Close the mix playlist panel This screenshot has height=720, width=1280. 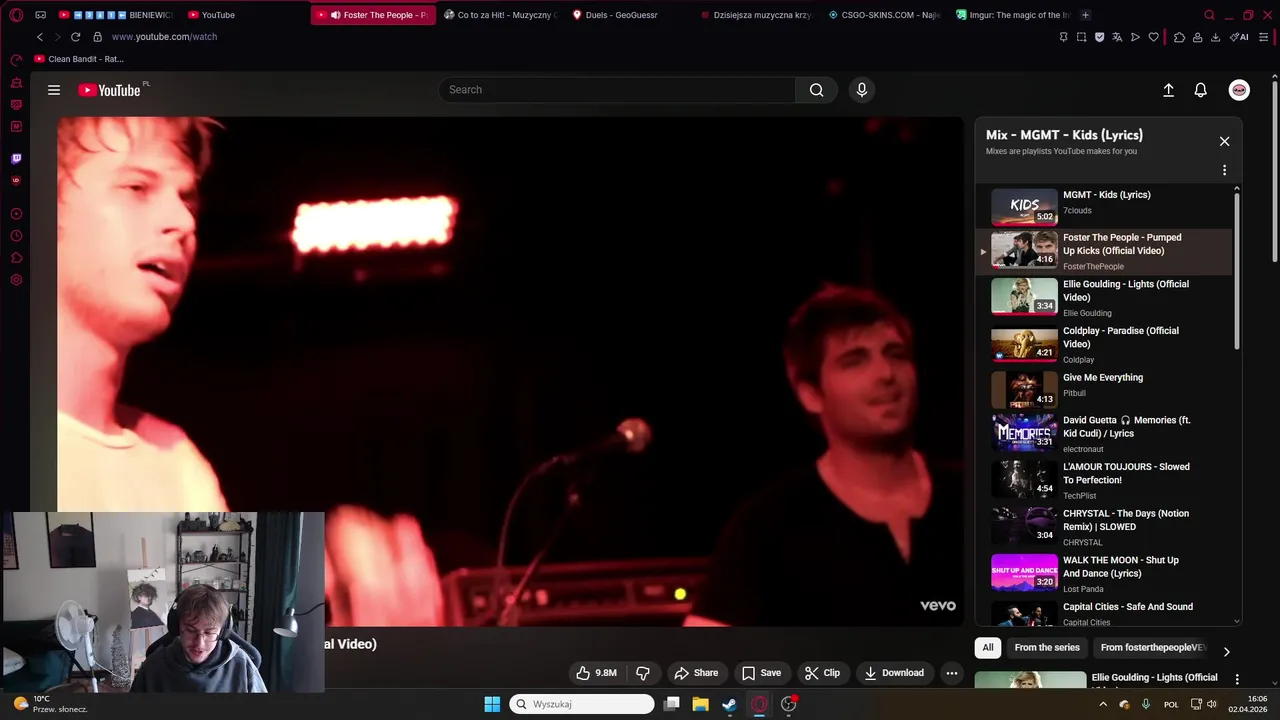pos(1224,141)
